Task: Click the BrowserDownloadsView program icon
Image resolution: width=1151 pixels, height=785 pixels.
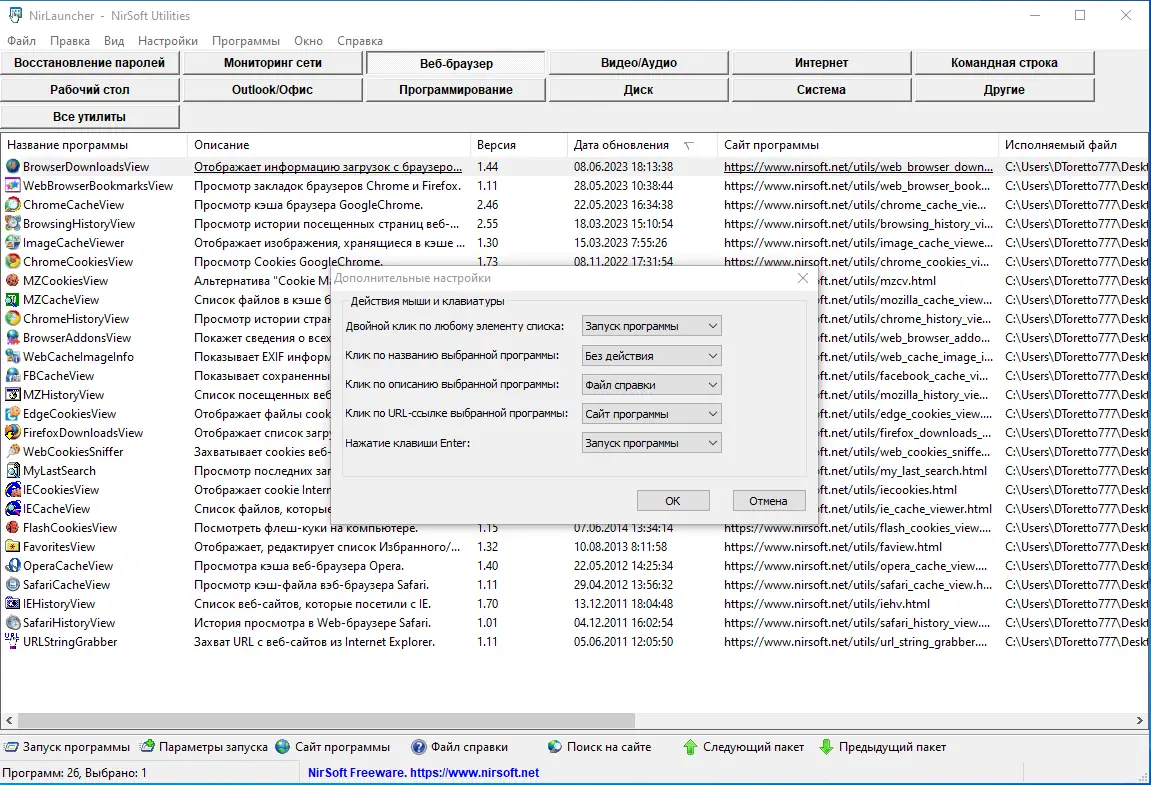Action: click(12, 167)
